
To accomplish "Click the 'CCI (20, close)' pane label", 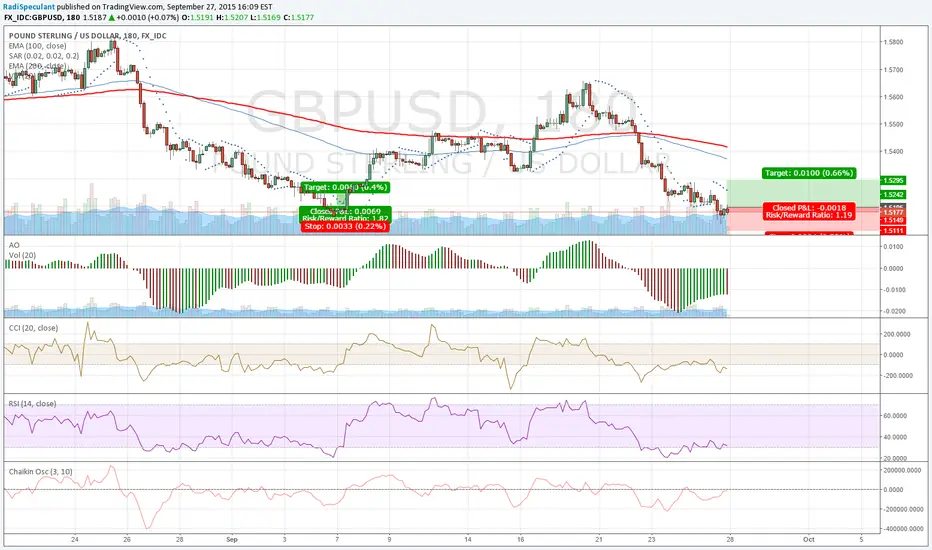I will click(x=33, y=328).
